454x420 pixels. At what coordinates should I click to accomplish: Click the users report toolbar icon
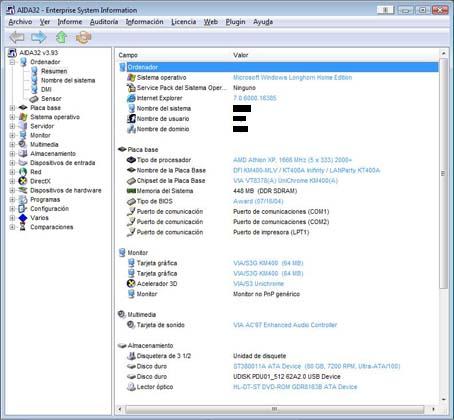[x=83, y=37]
